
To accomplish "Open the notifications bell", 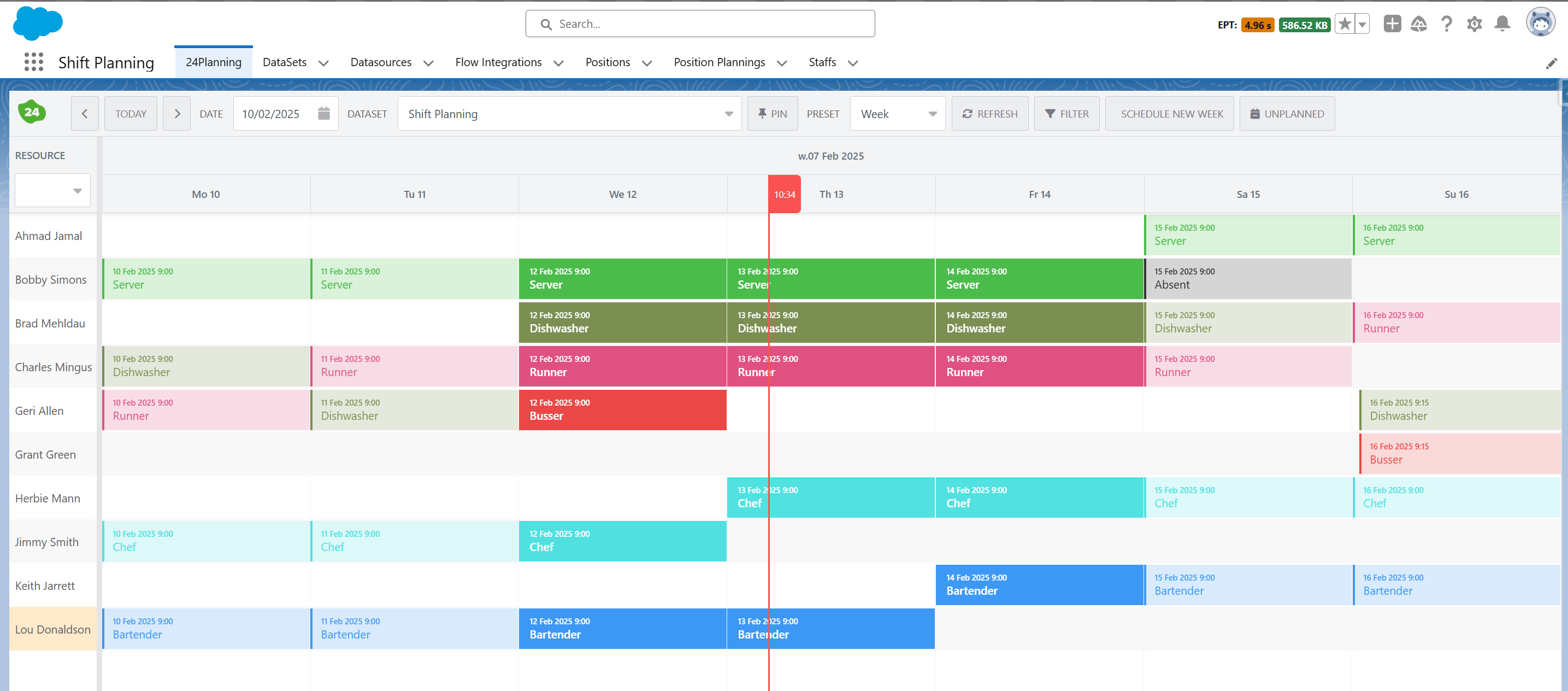I will click(1502, 25).
